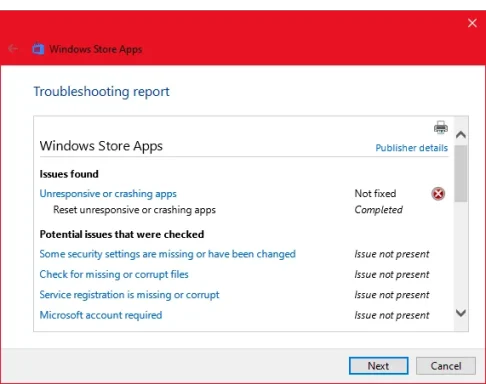Click the red Not fixed error icon
Screen dimensions: 486x384
pos(438,194)
